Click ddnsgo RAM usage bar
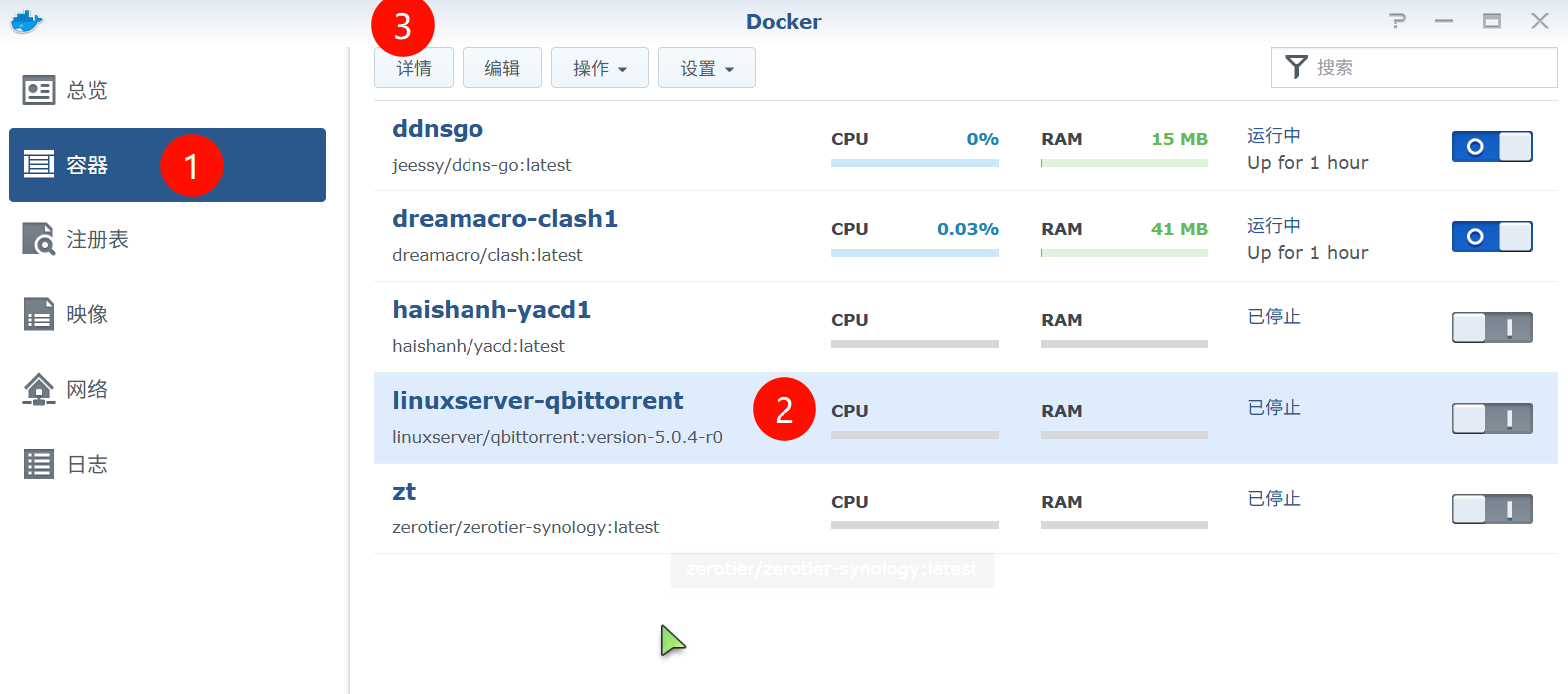This screenshot has width=1568, height=694. pyautogui.click(x=1124, y=163)
